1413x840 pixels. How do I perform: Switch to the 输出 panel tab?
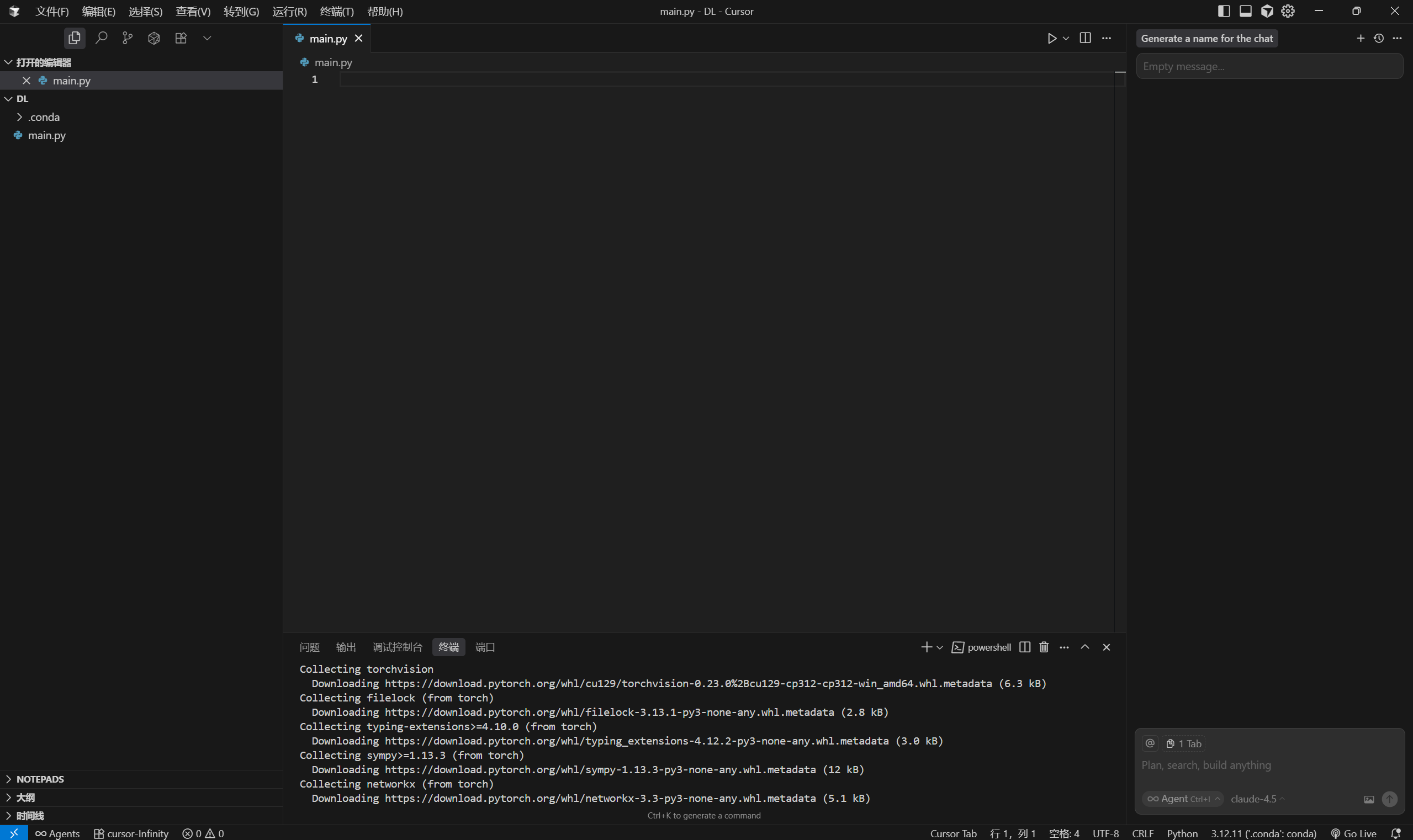coord(346,647)
